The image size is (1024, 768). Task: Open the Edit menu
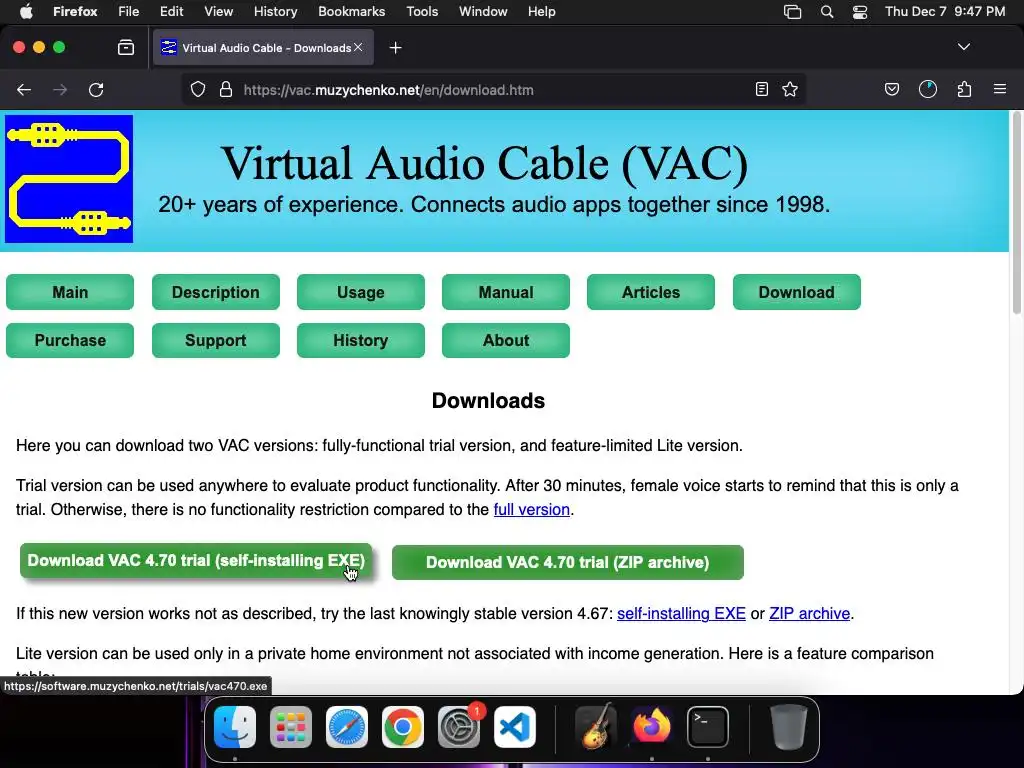point(172,12)
